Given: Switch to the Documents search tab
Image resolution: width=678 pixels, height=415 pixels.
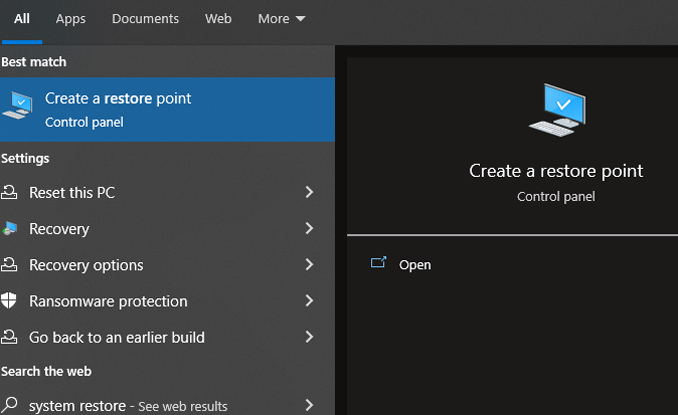Looking at the screenshot, I should pos(145,19).
